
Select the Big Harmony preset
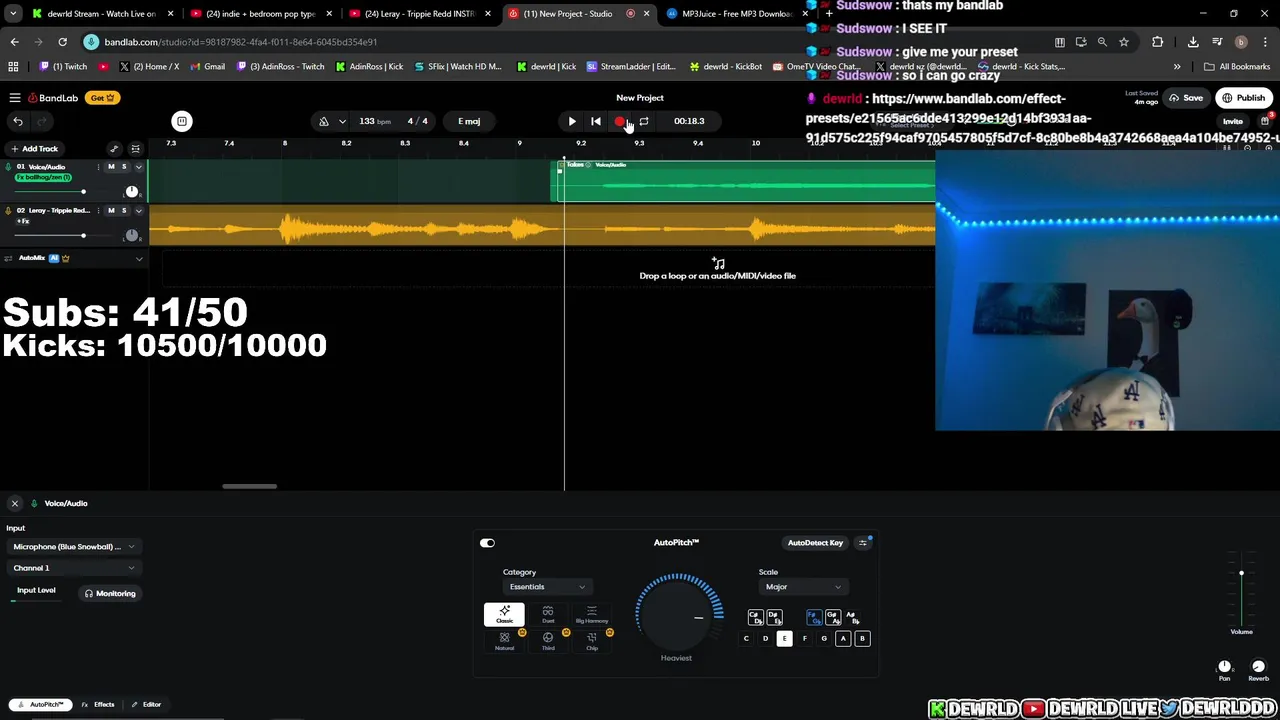pos(592,614)
